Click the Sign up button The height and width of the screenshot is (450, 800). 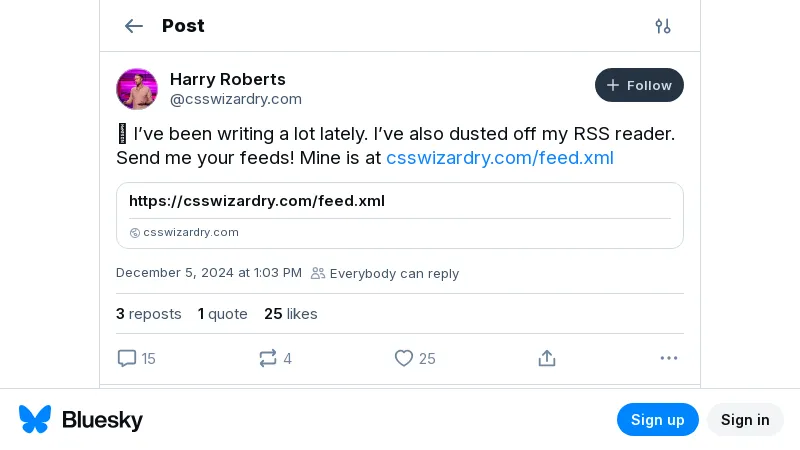(x=657, y=419)
